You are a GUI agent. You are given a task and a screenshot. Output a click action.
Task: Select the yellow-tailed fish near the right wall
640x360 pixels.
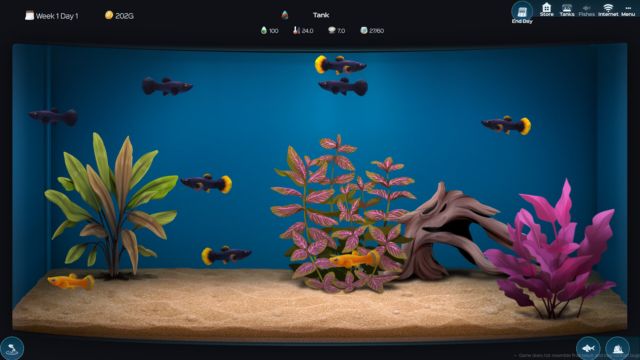(x=506, y=125)
